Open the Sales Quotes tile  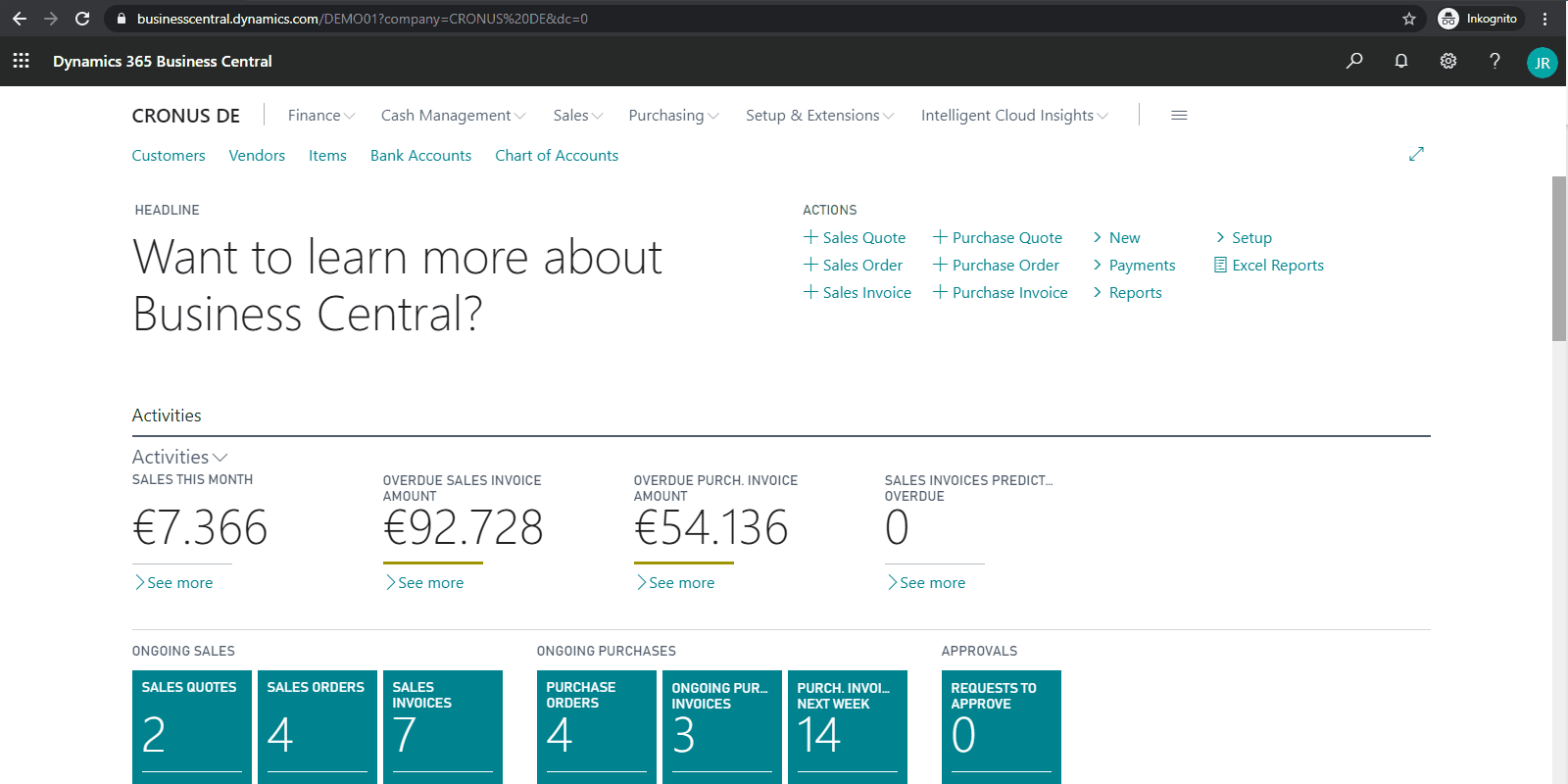coord(192,727)
